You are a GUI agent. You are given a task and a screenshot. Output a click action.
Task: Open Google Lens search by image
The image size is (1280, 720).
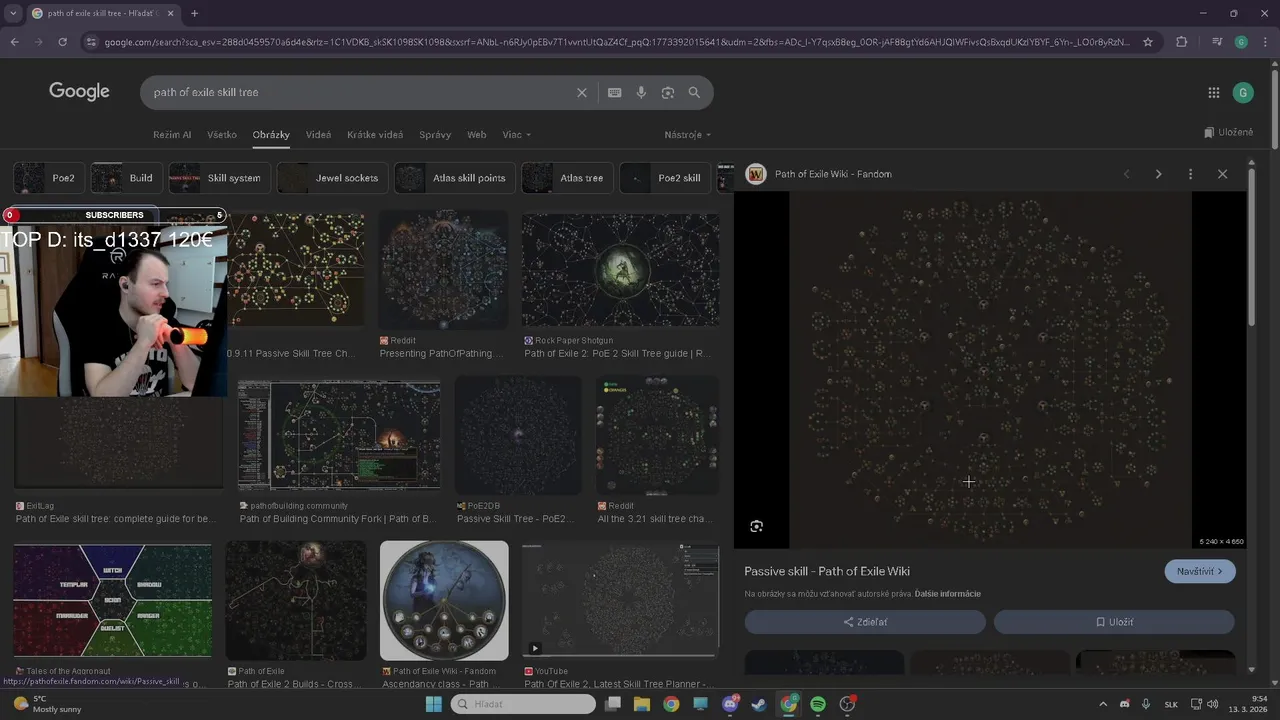pos(668,92)
